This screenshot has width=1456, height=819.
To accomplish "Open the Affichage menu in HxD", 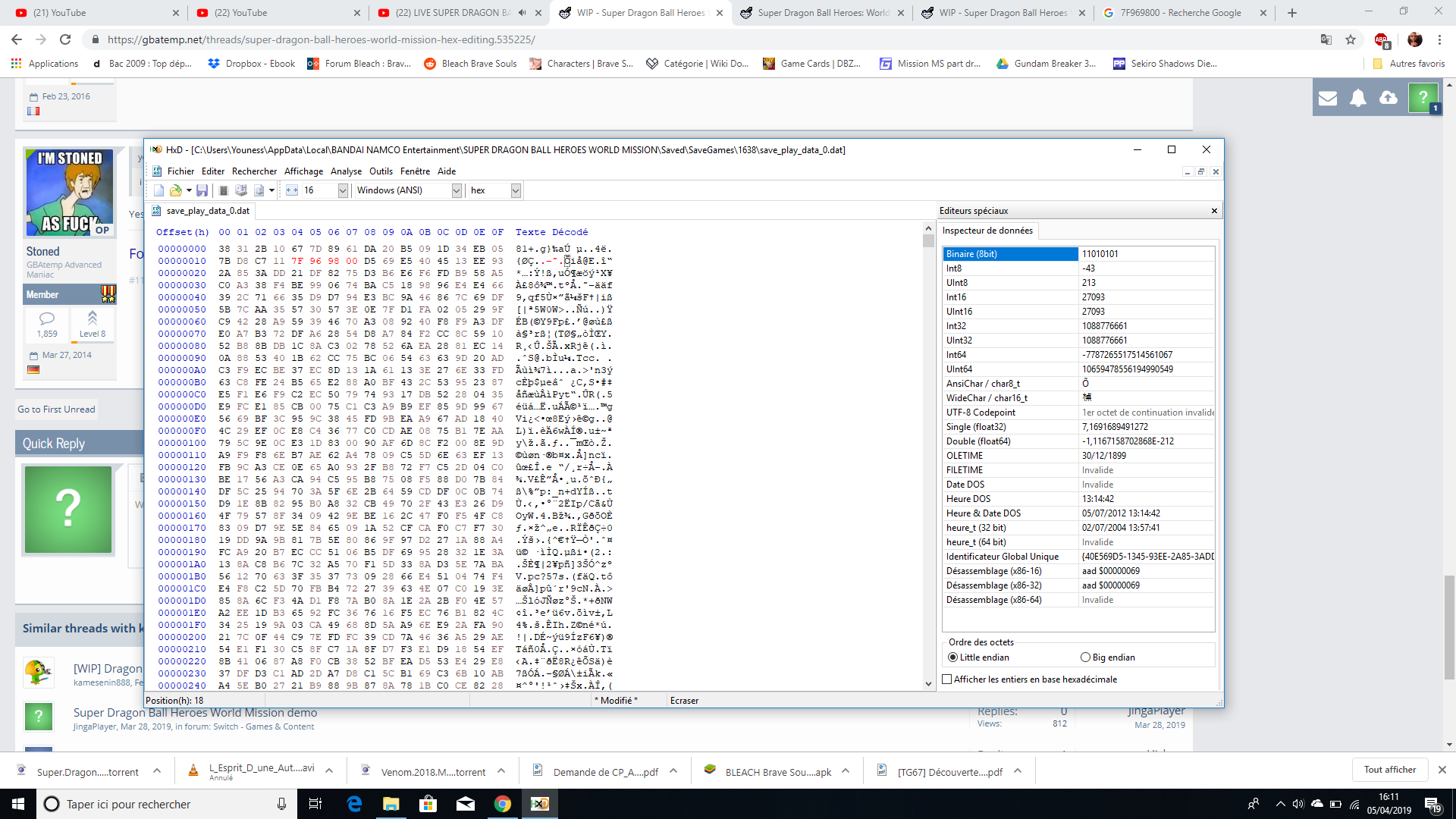I will 303,171.
